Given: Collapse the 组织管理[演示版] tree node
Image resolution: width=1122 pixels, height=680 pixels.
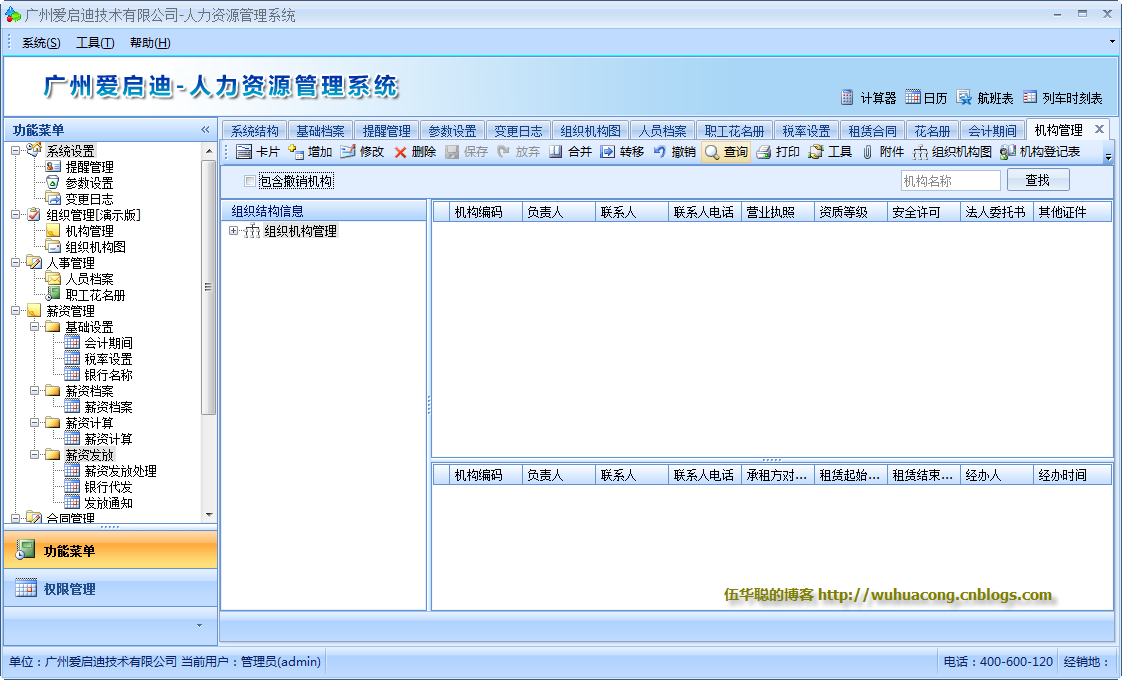Looking at the screenshot, I should pos(16,214).
